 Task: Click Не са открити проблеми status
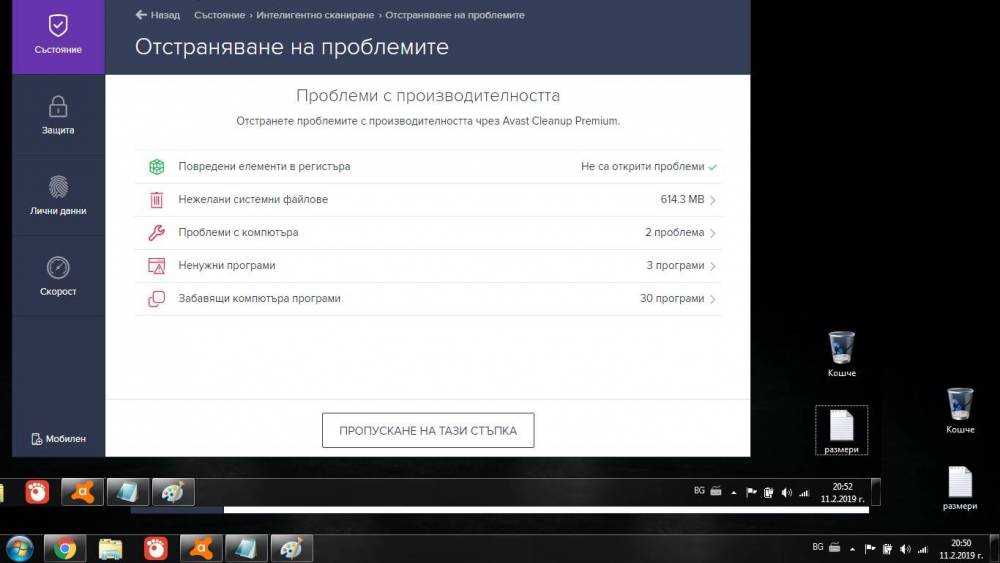point(642,166)
